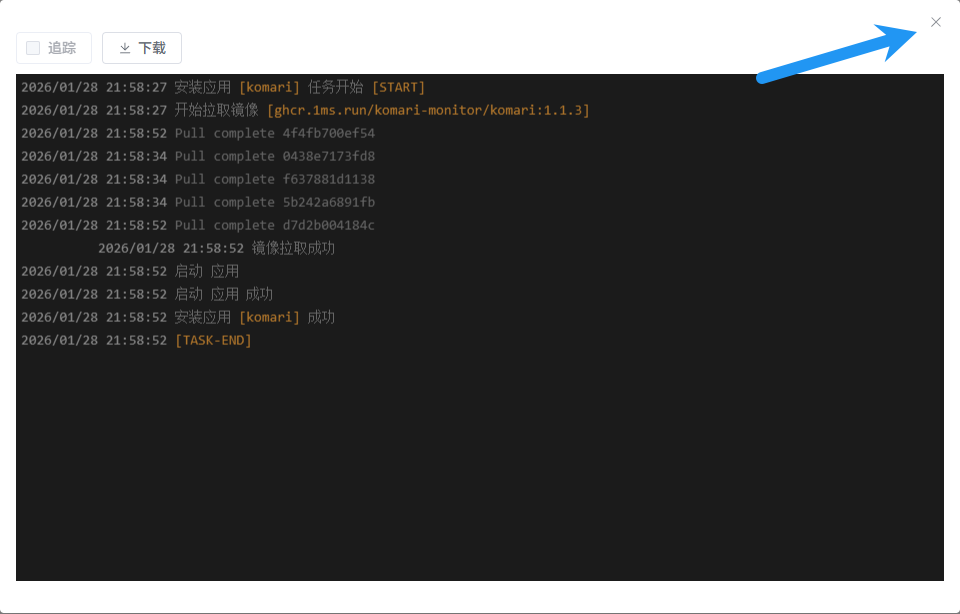This screenshot has height=614, width=960.
Task: Select Pull complete f637881d1138 line
Action: coord(275,179)
